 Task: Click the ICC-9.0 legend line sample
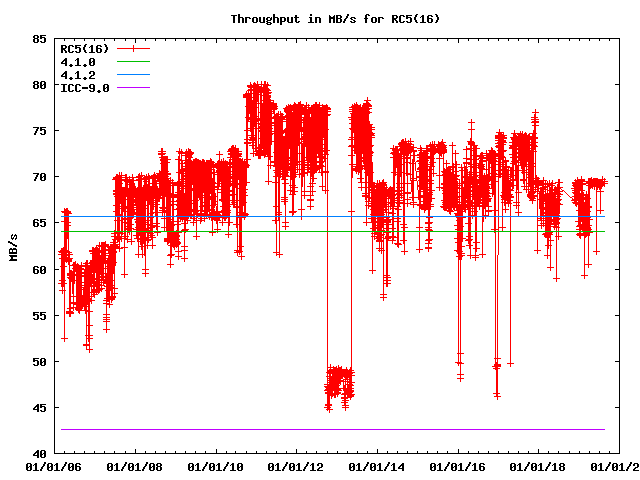tap(133, 88)
